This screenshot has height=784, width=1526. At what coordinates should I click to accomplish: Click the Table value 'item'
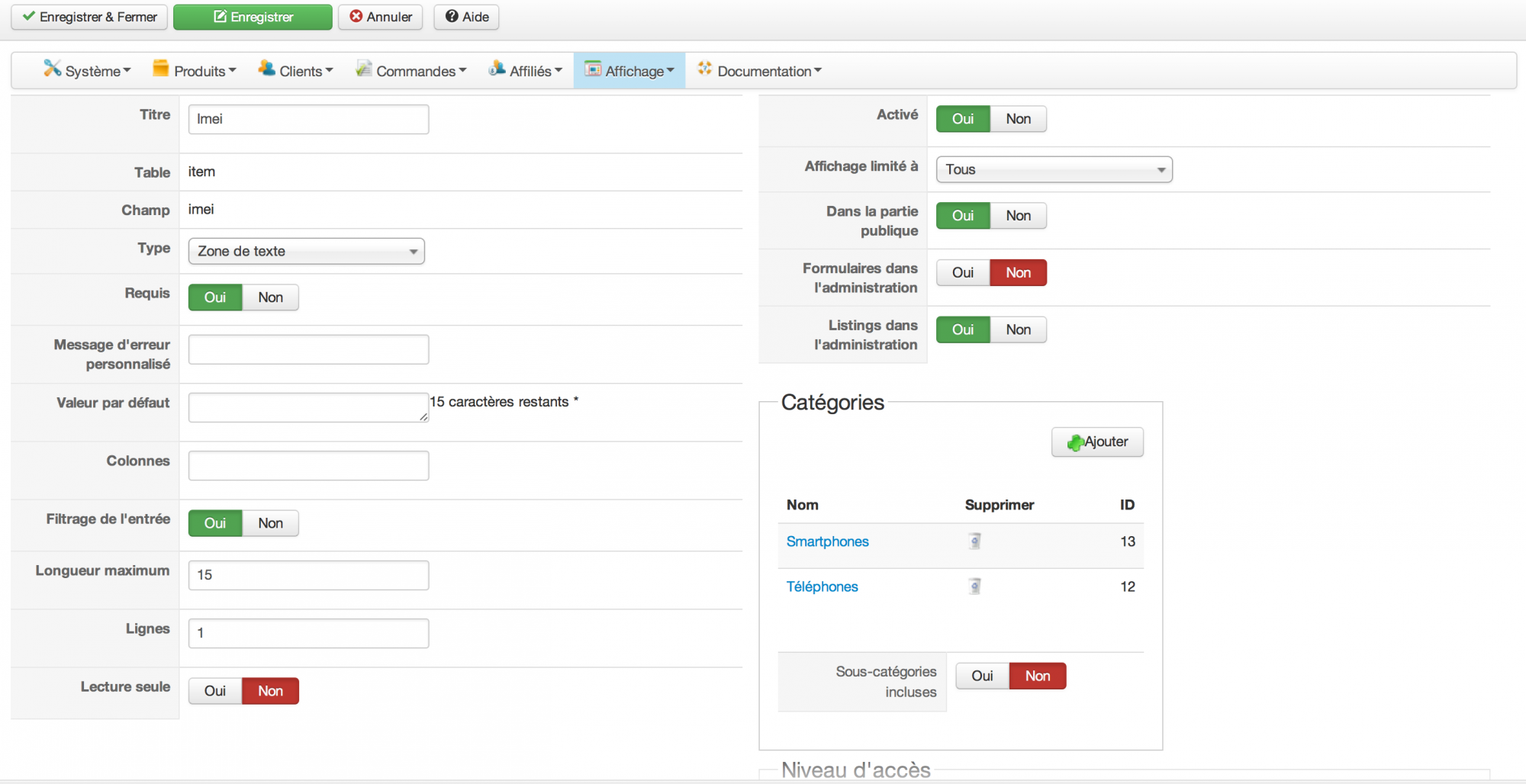[x=201, y=172]
